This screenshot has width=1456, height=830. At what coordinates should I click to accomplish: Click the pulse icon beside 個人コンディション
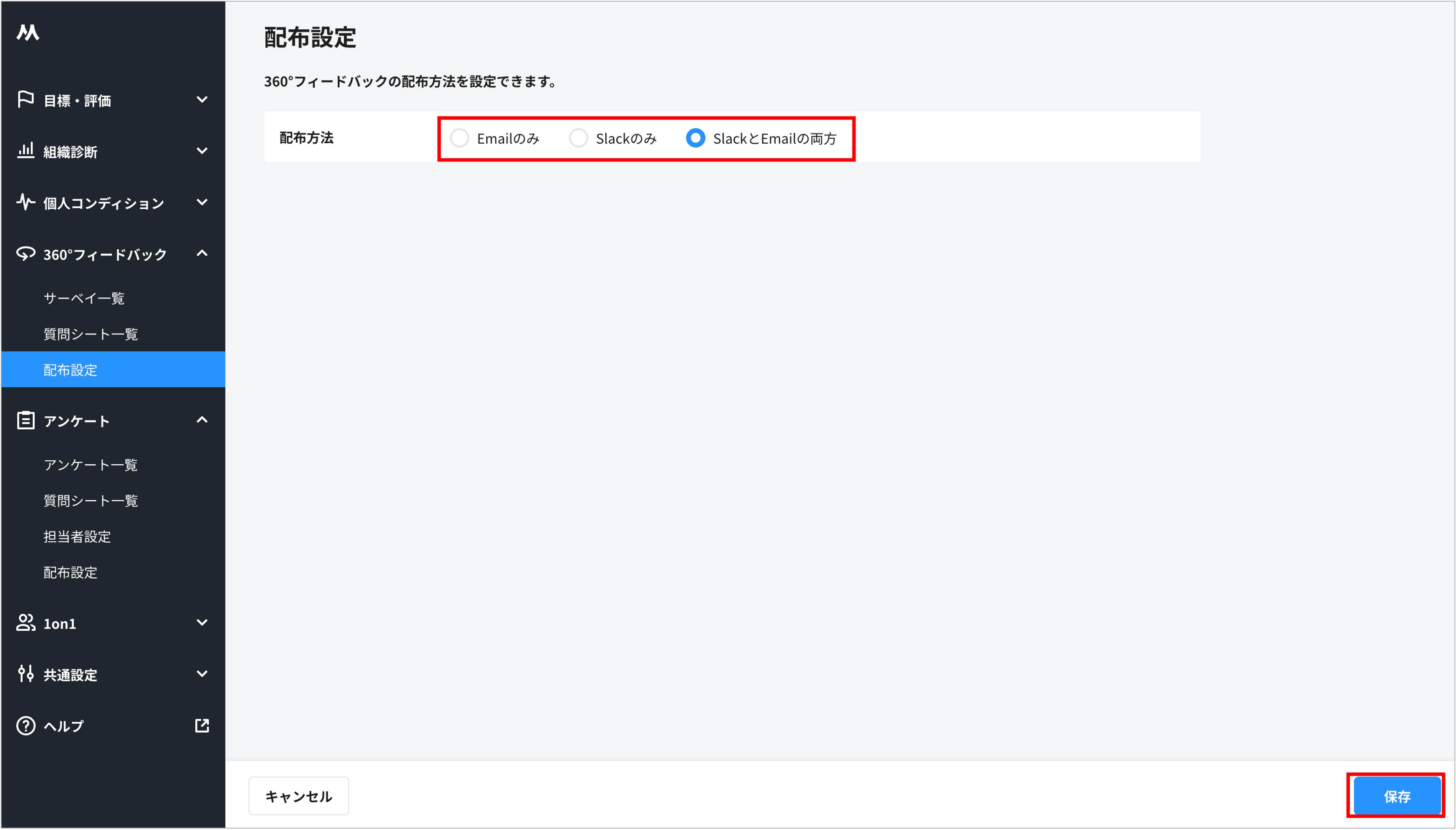pos(26,202)
